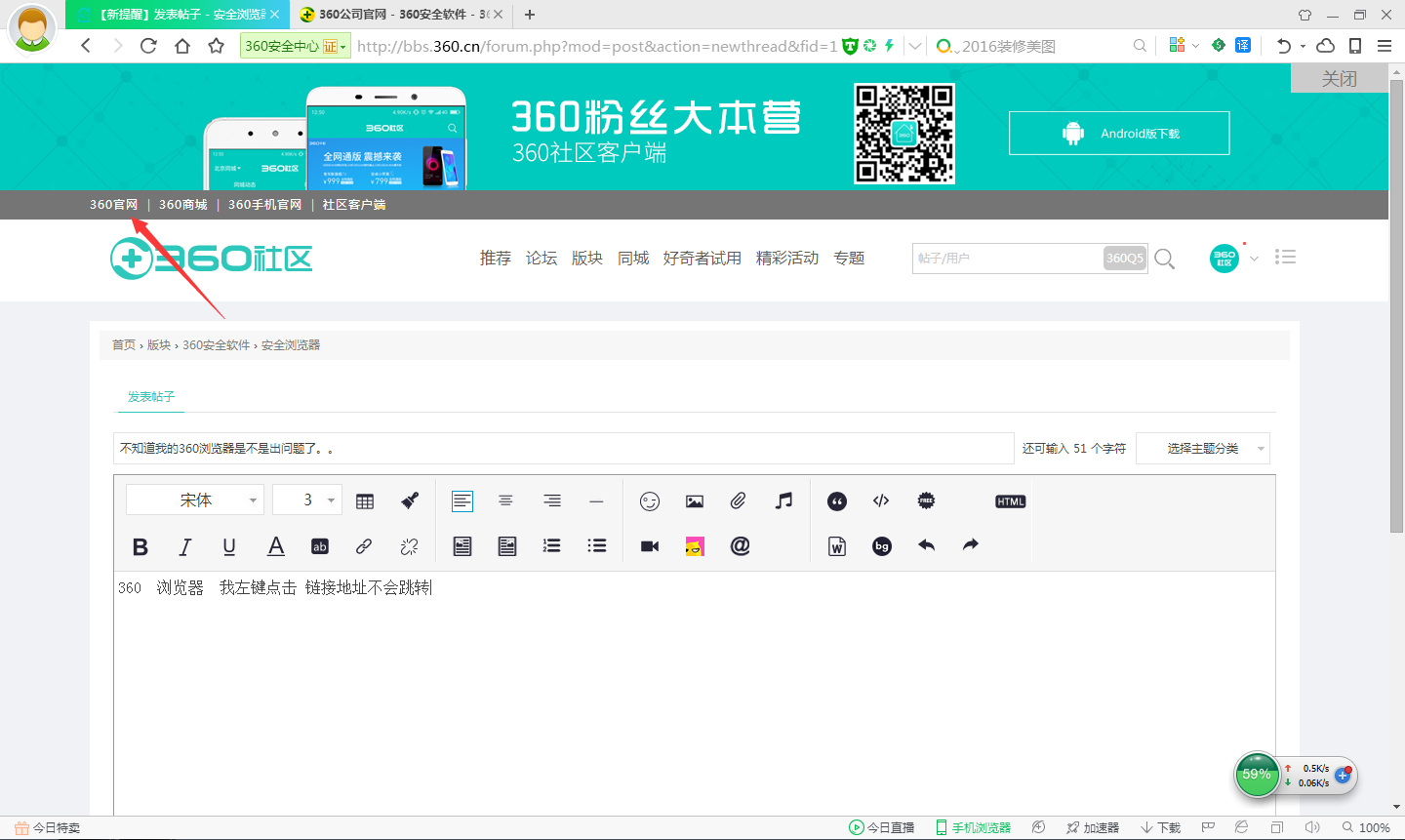Screen dimensions: 1405x840
Task: Go to 首页 breadcrumb
Action: pyautogui.click(x=124, y=345)
